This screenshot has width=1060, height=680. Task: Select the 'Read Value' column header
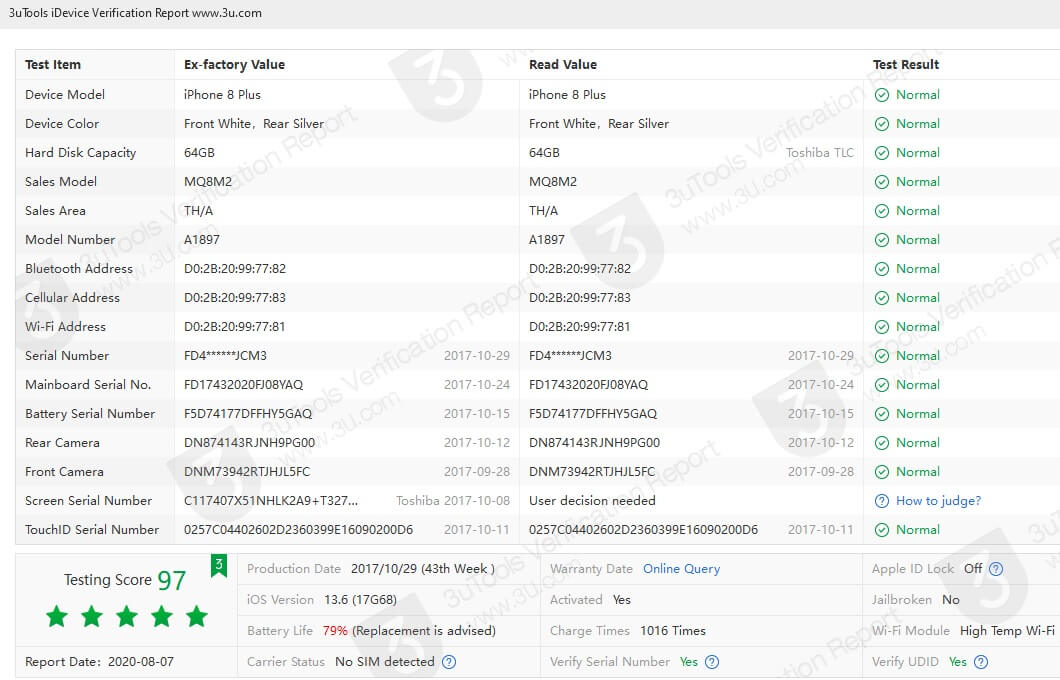(x=563, y=65)
